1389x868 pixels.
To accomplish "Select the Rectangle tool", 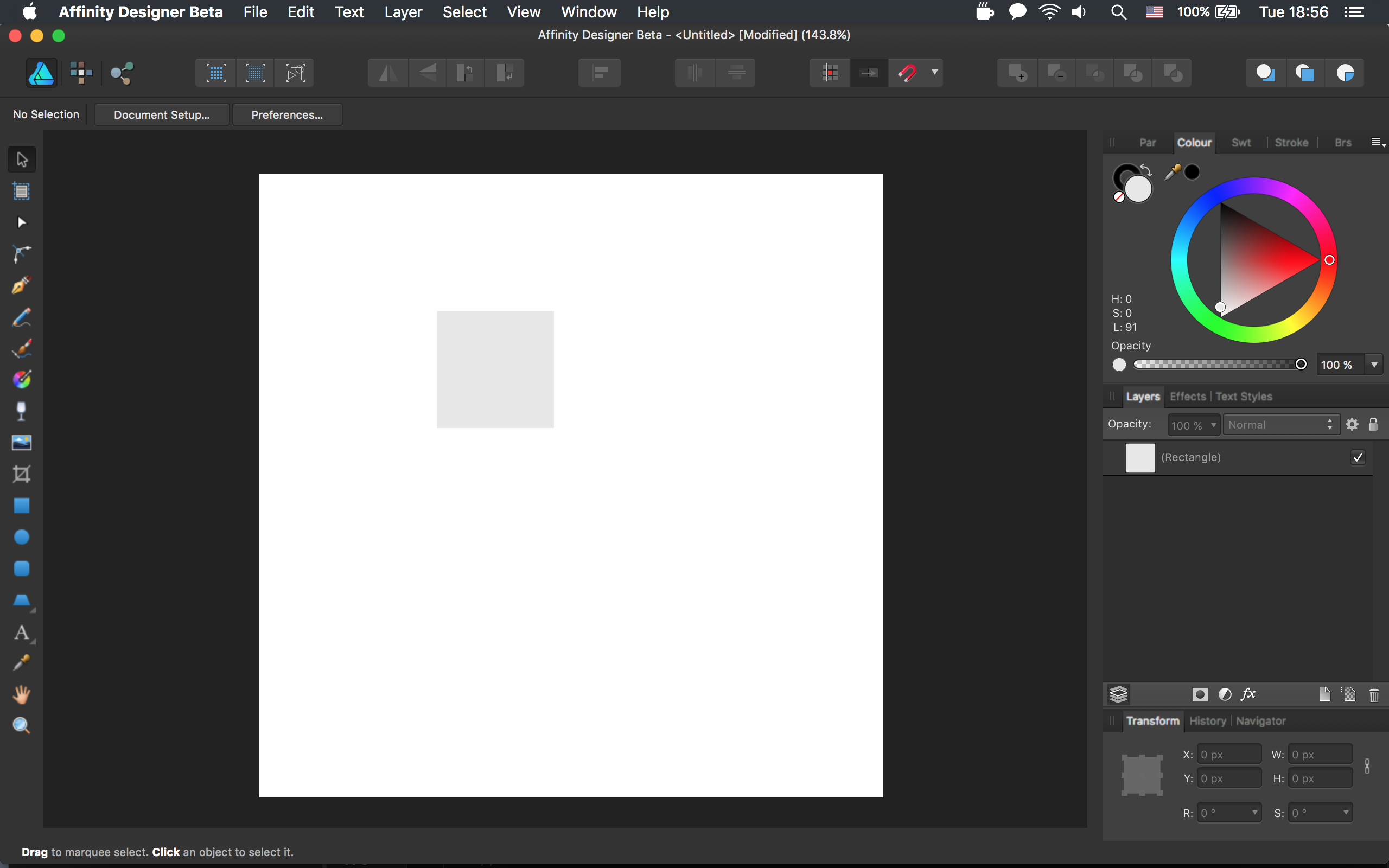I will [x=22, y=506].
